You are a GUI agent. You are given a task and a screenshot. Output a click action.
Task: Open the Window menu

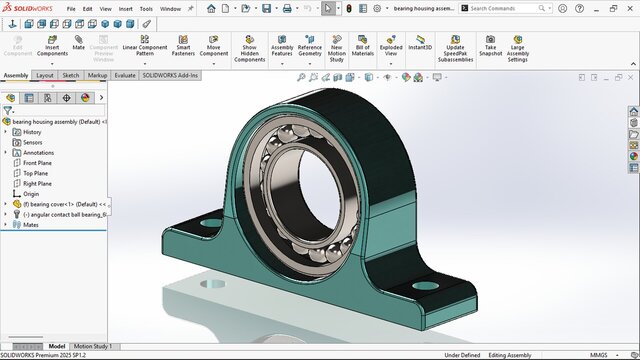pyautogui.click(x=170, y=9)
